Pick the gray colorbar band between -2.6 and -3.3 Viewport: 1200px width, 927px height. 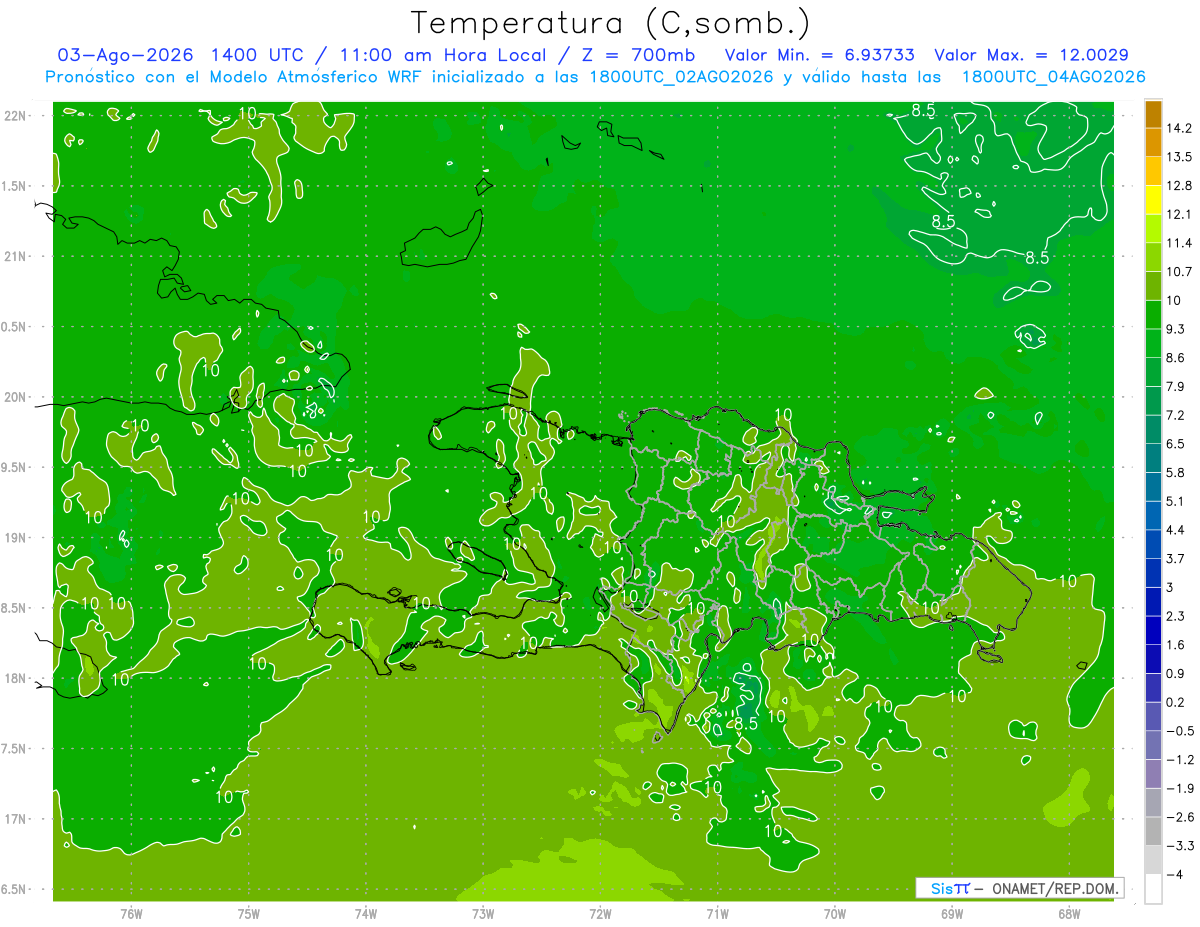1153,832
